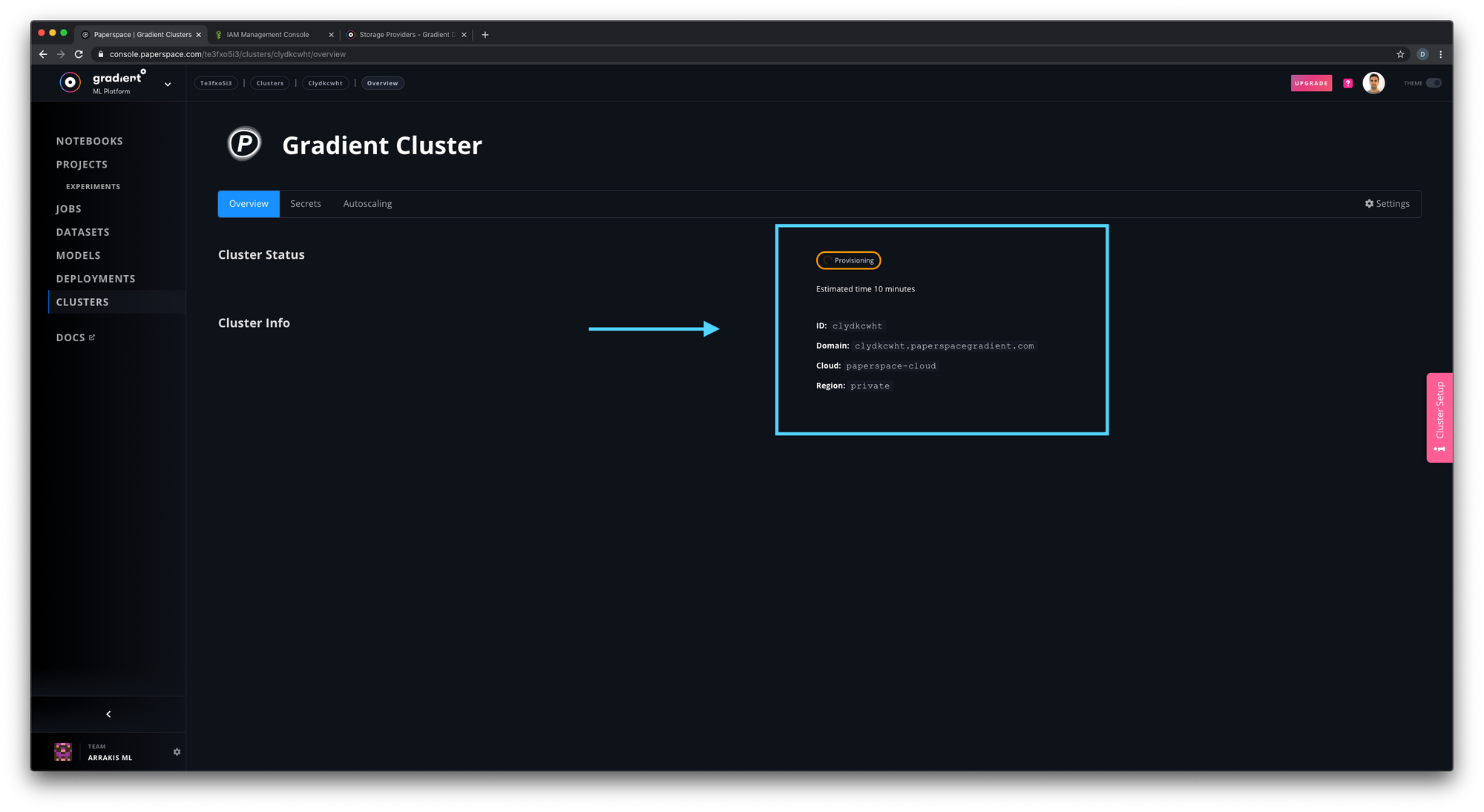Click the Paperspace P cluster logo

point(244,144)
